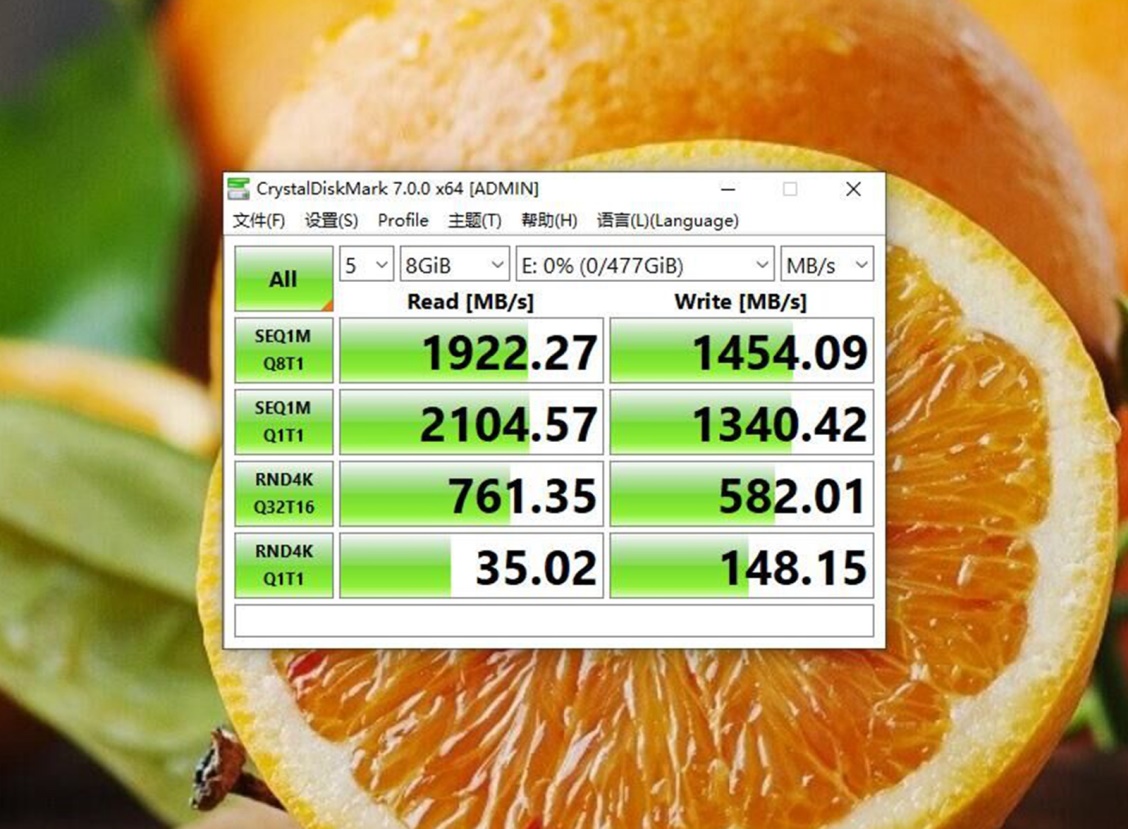Click the 148.15 write result
Viewport: 1128px width, 829px height.
click(x=742, y=565)
